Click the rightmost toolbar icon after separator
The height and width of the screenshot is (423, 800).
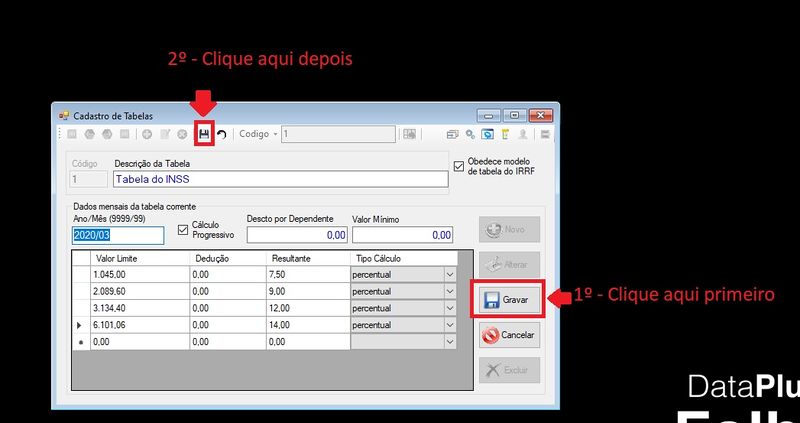click(545, 135)
